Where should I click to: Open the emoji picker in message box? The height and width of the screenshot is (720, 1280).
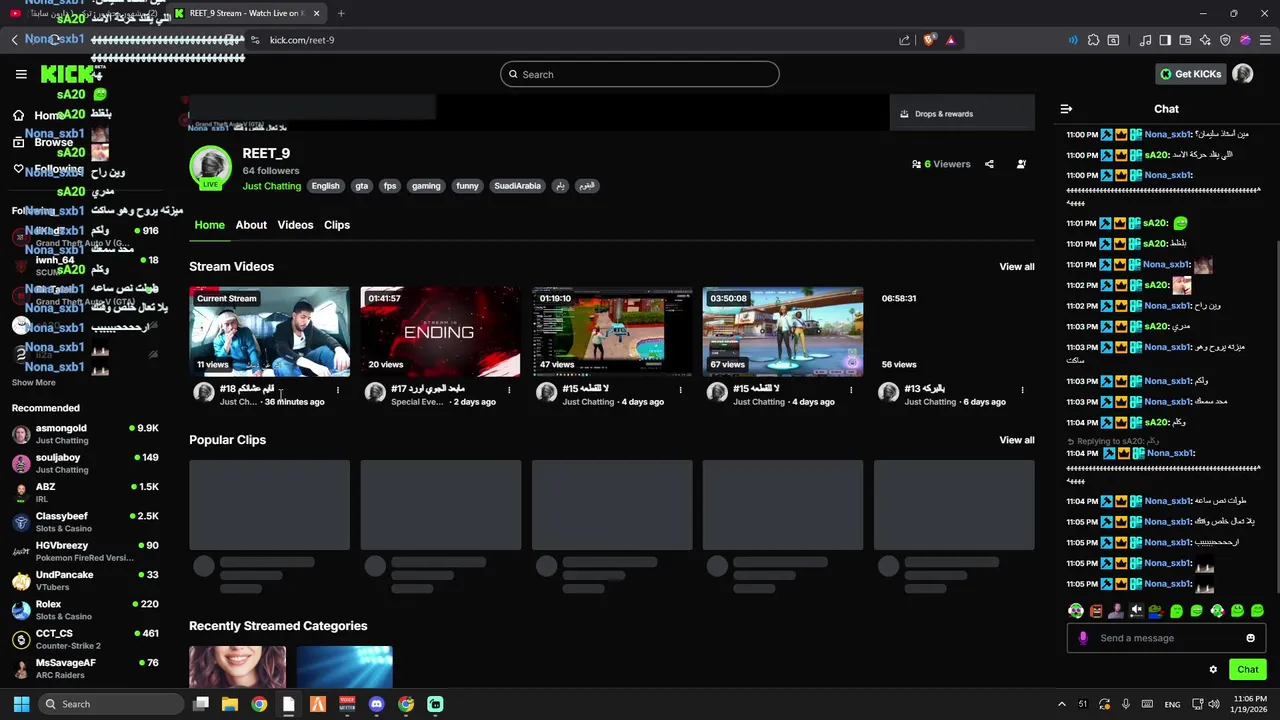click(x=1250, y=638)
